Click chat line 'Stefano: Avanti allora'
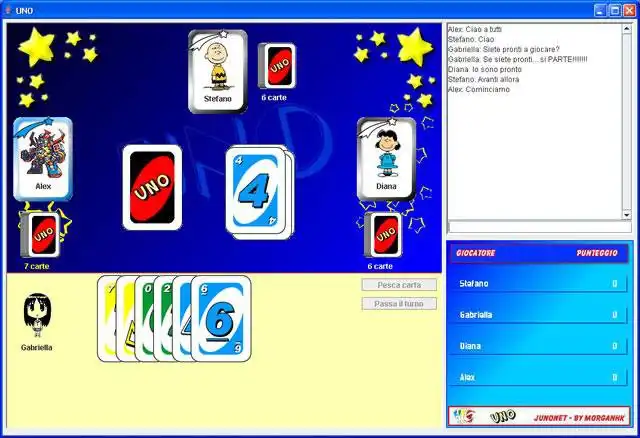This screenshot has height=438, width=640. (484, 79)
